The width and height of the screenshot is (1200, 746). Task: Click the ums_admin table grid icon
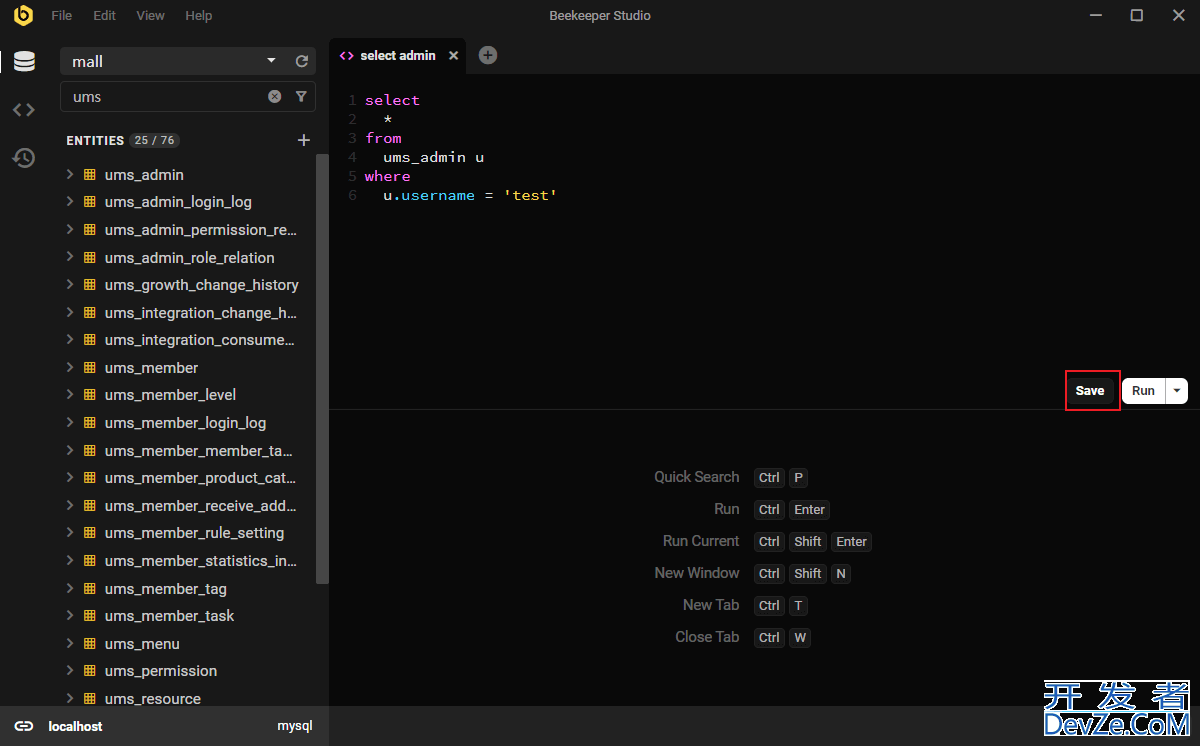(89, 175)
